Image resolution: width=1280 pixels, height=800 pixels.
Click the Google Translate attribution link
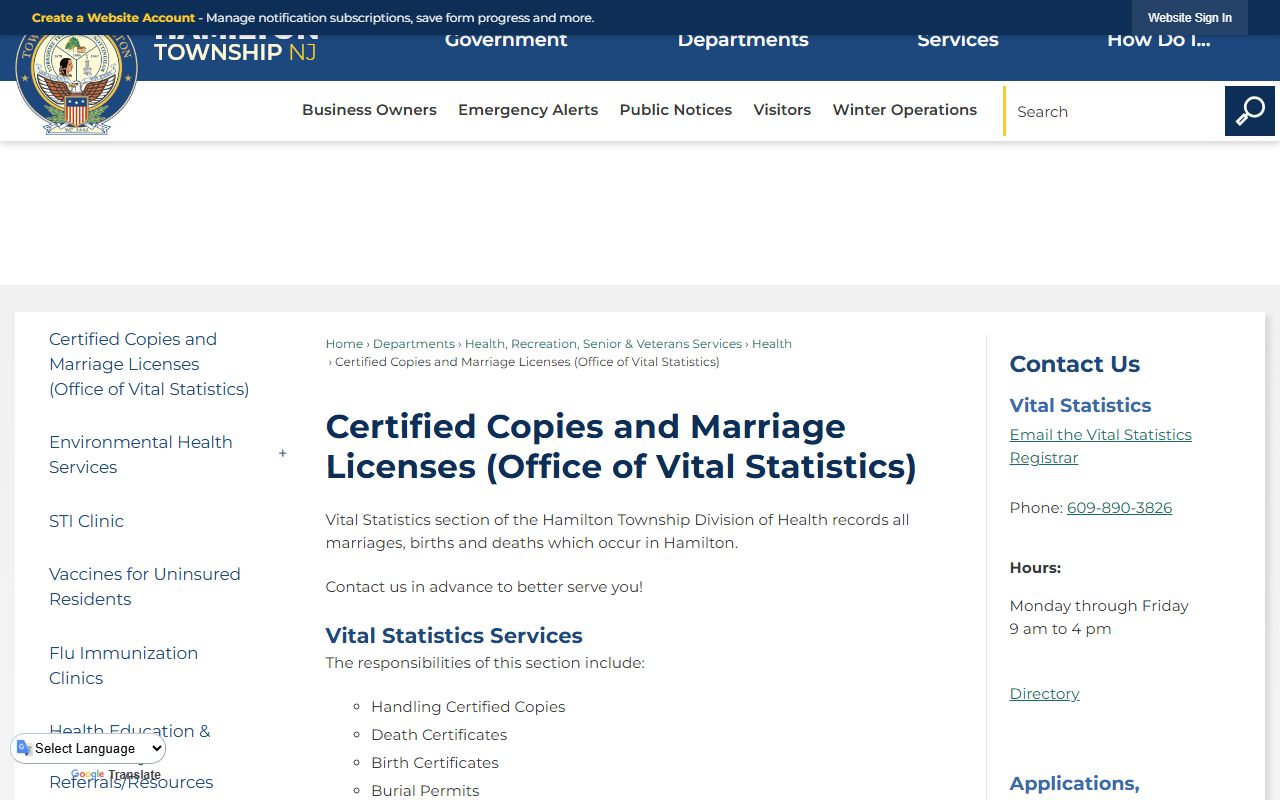click(x=116, y=775)
